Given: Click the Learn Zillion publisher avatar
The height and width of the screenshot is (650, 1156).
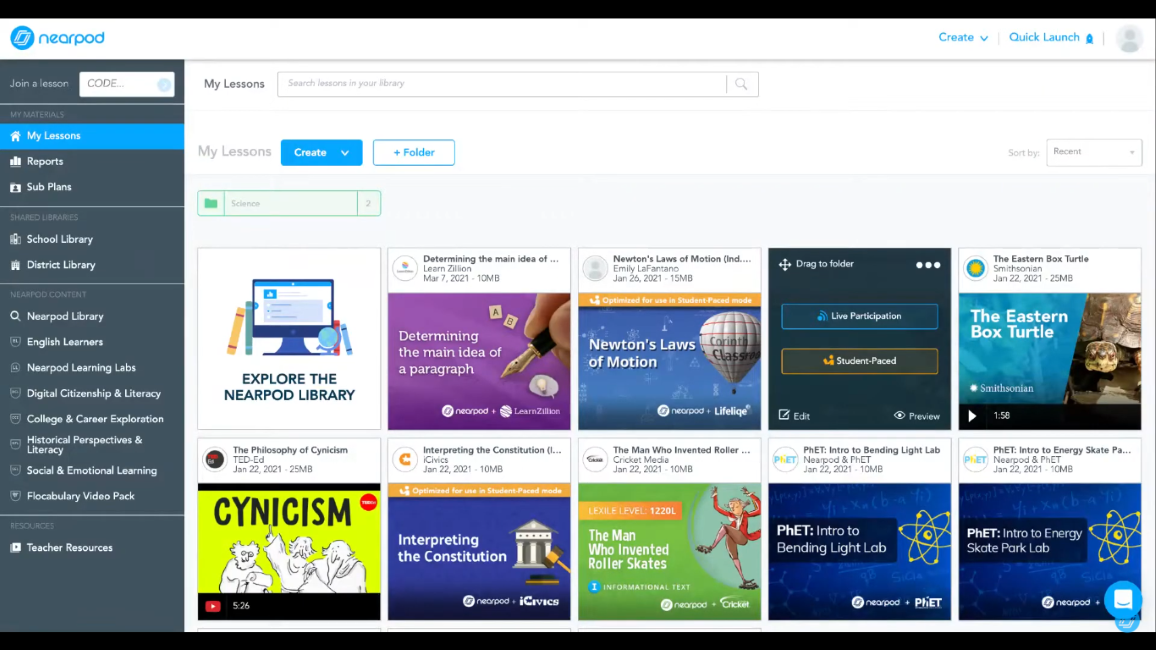Looking at the screenshot, I should point(405,268).
